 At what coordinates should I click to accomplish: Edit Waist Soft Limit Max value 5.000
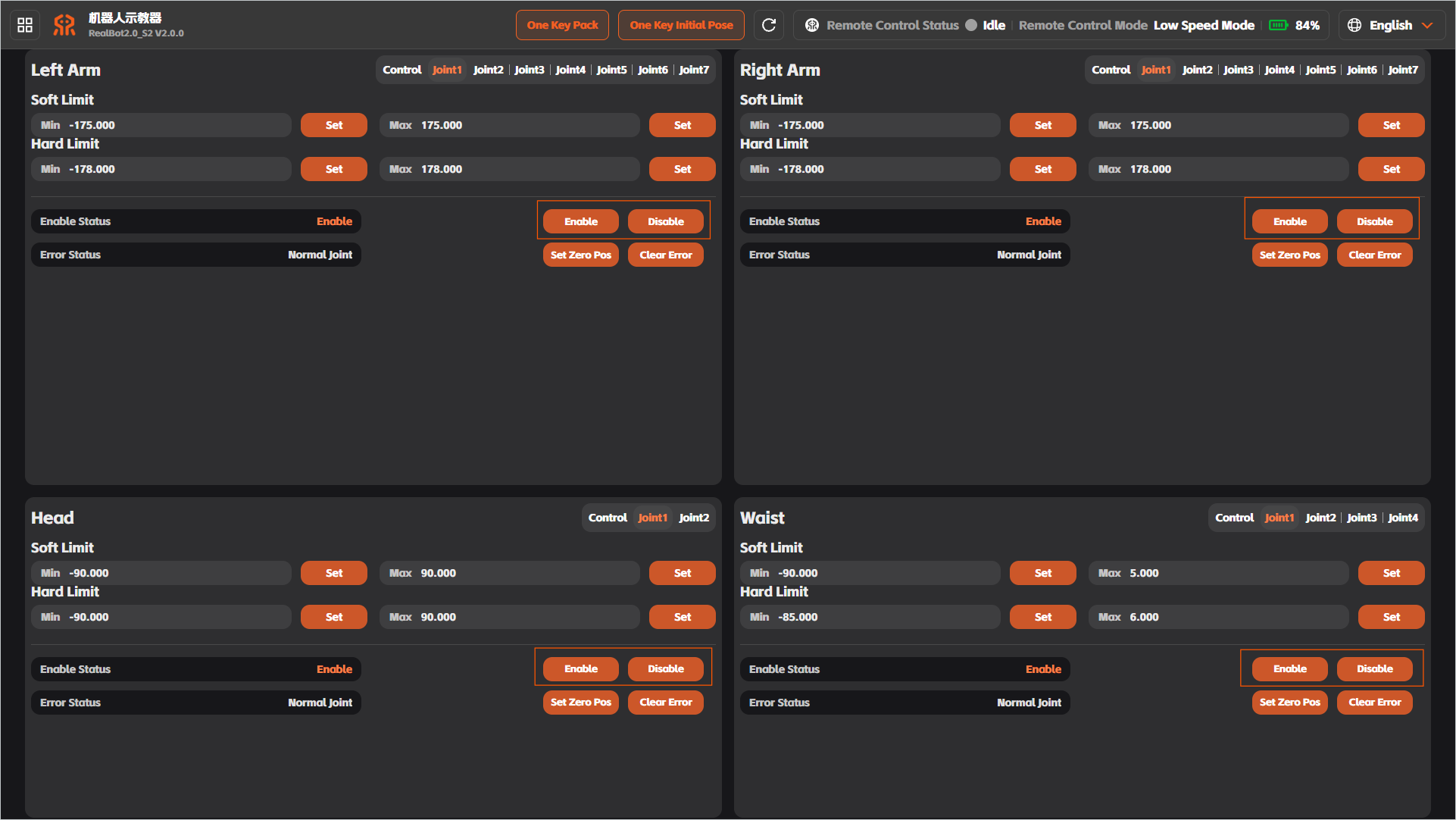coord(1219,573)
